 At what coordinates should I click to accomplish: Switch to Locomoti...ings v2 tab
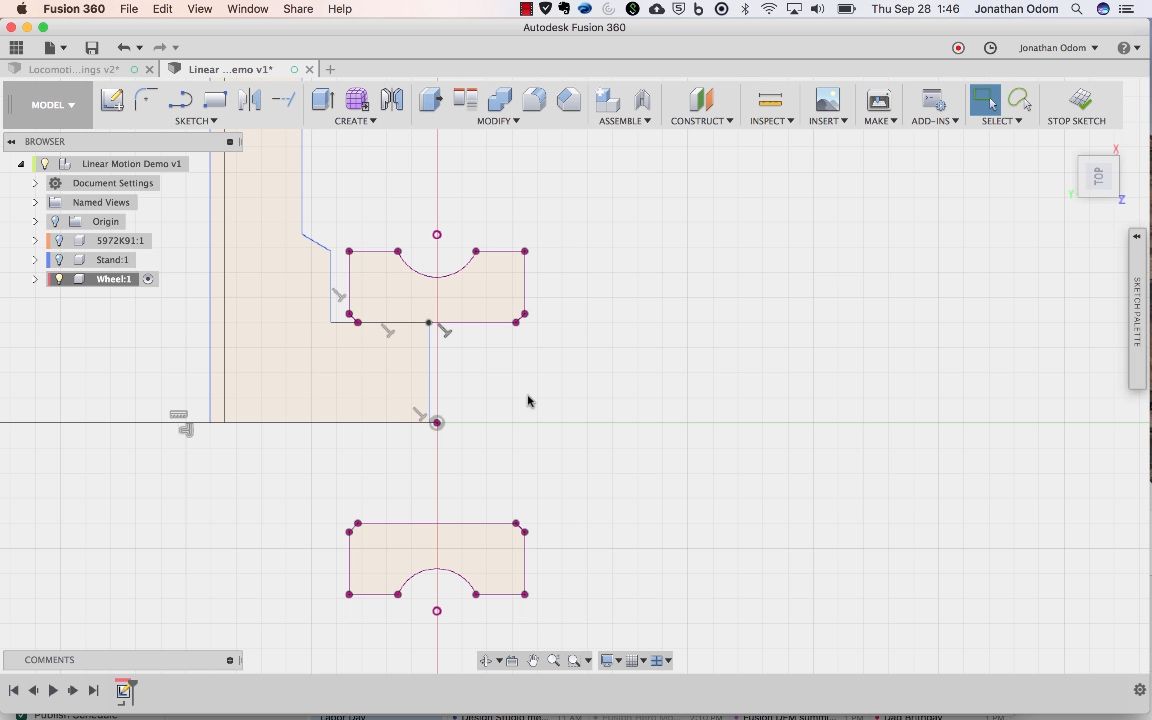73,69
